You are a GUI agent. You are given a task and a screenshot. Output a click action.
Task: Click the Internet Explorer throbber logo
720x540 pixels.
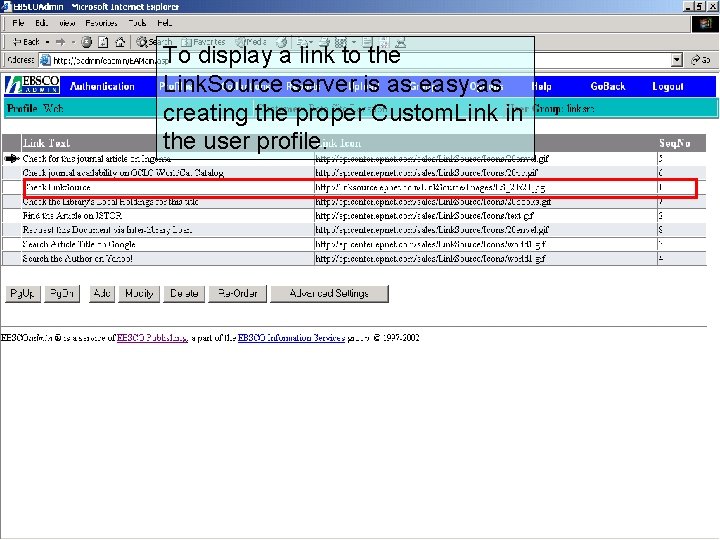704,23
